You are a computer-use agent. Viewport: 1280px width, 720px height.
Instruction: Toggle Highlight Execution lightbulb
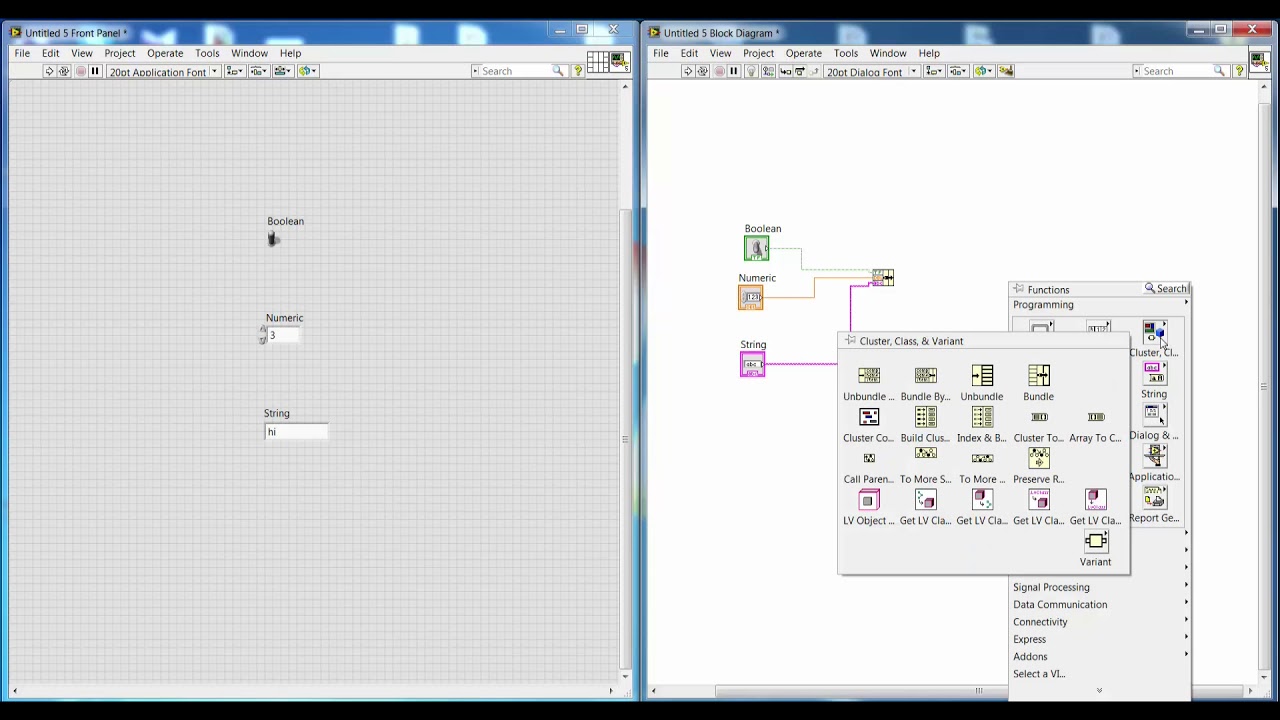(x=751, y=71)
